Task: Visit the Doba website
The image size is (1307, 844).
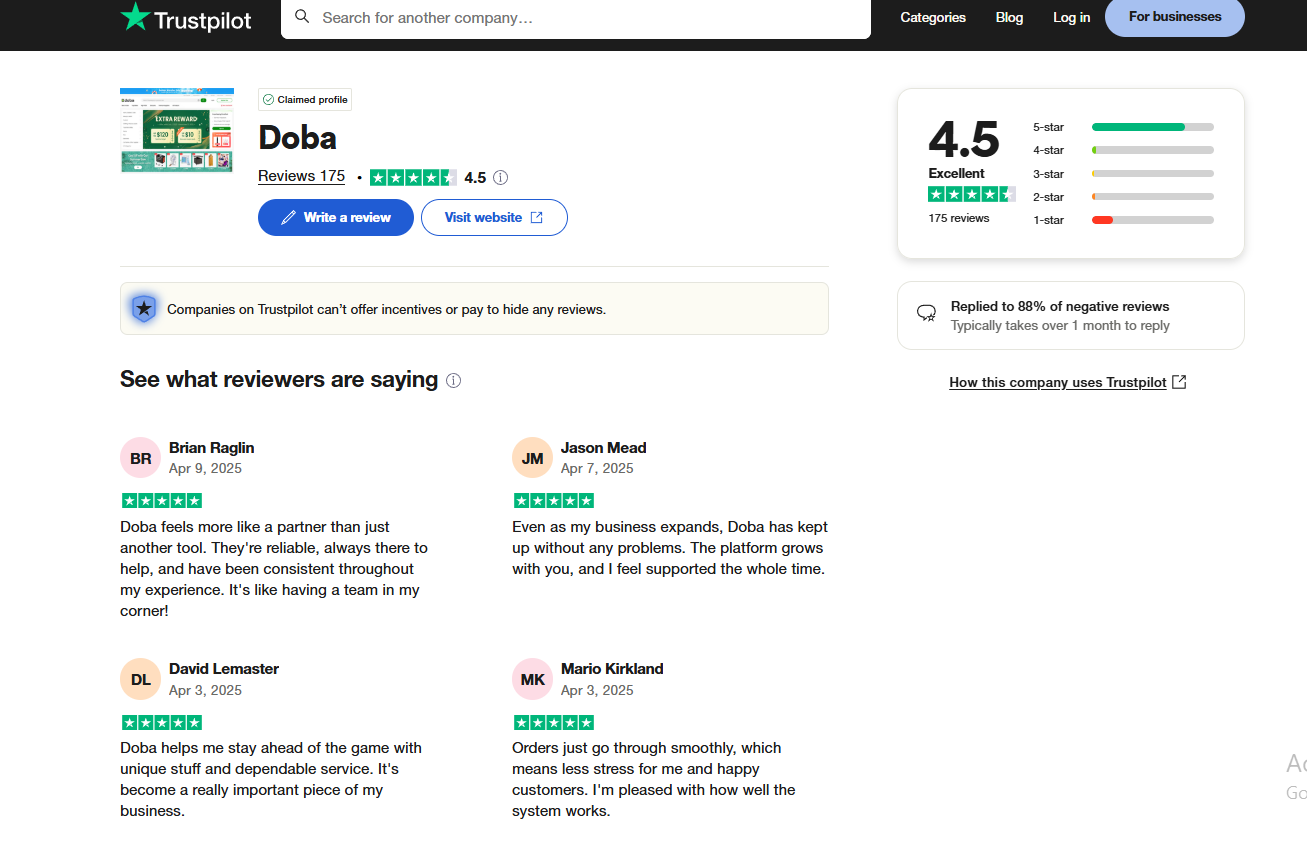Action: pyautogui.click(x=494, y=217)
